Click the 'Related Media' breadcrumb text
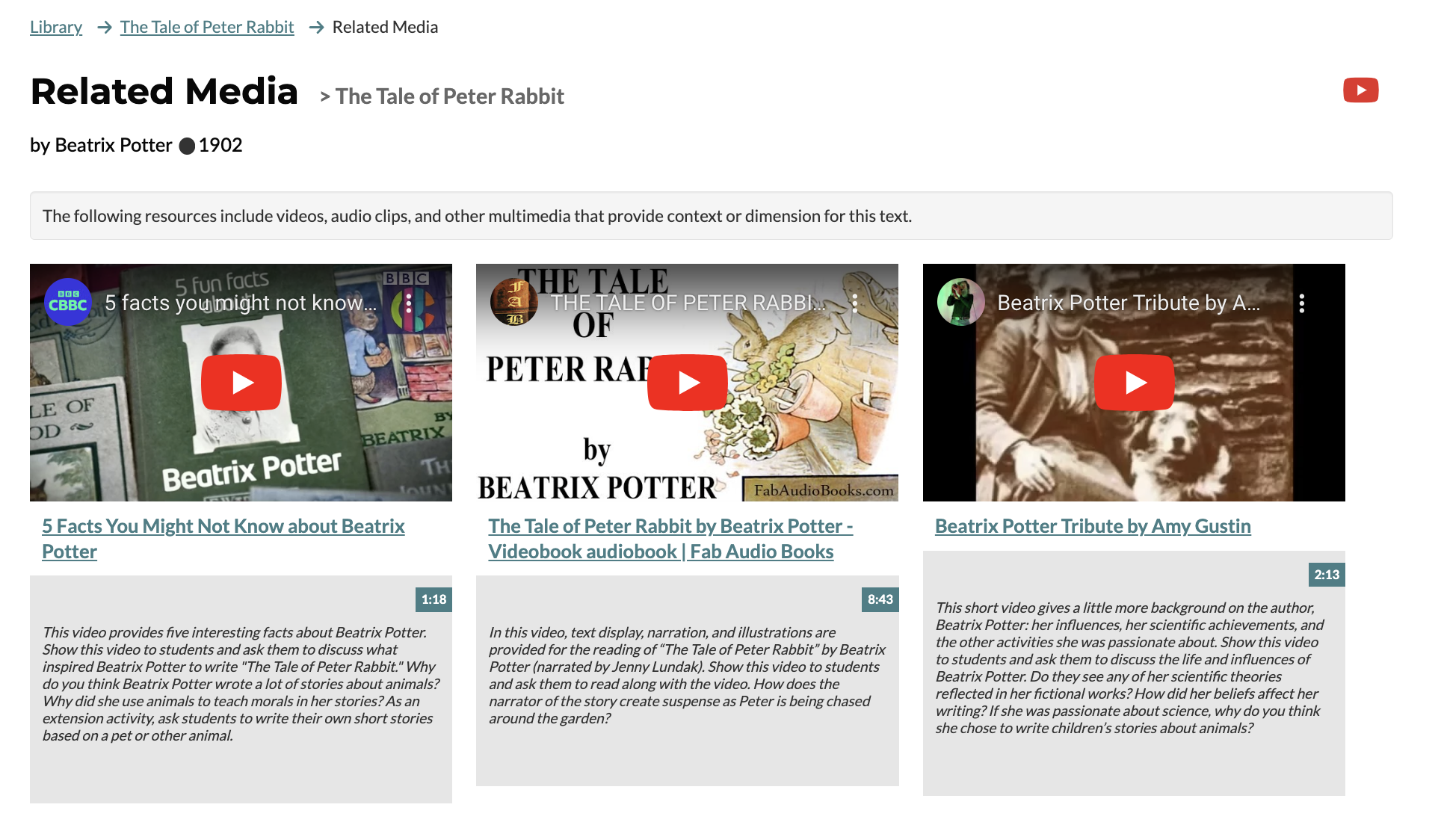1444x840 pixels. [385, 27]
